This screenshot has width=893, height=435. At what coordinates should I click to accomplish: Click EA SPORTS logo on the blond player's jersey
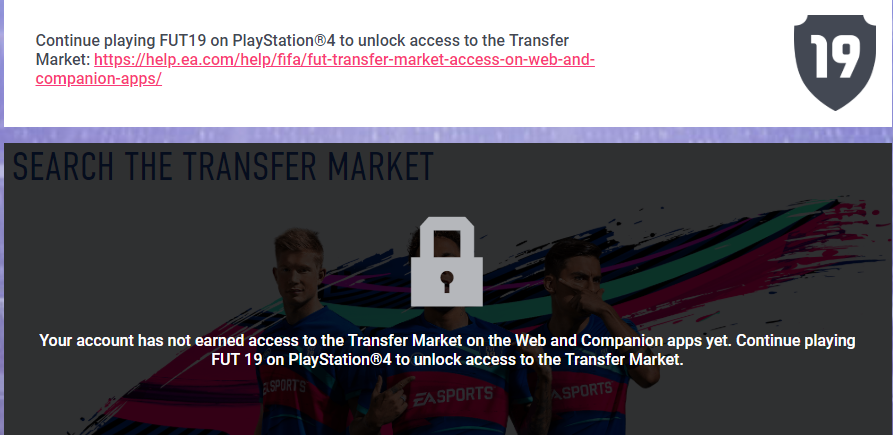point(283,388)
